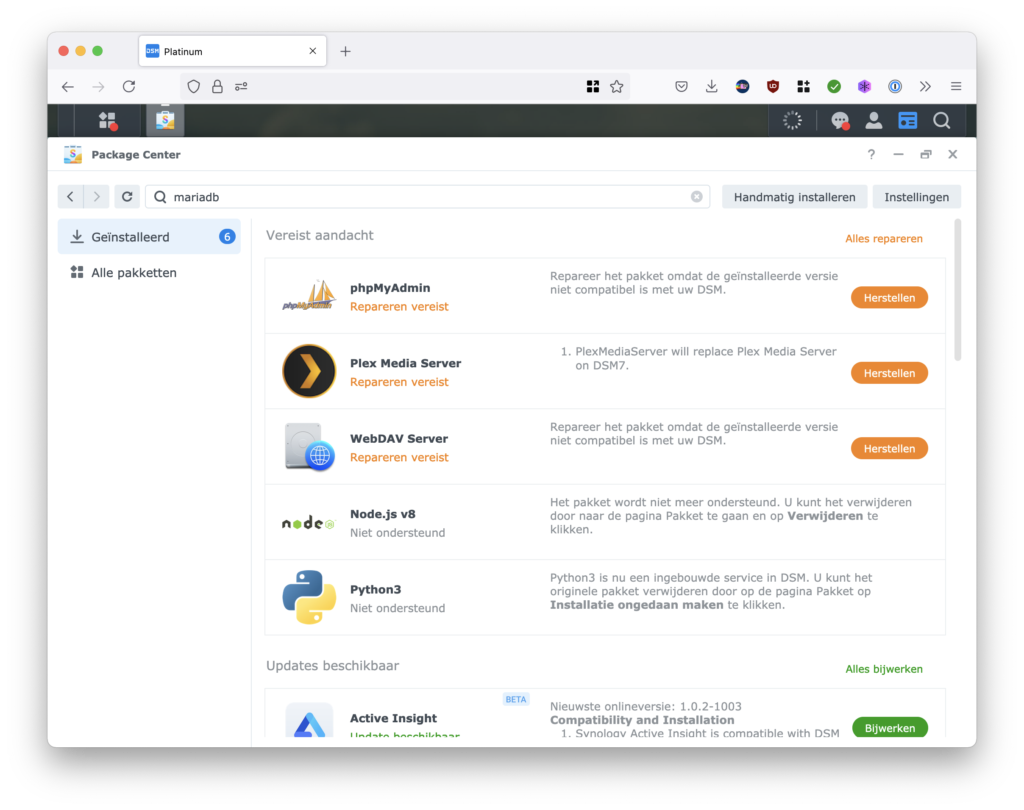The width and height of the screenshot is (1024, 810).
Task: Open a new browser tab
Action: point(345,51)
